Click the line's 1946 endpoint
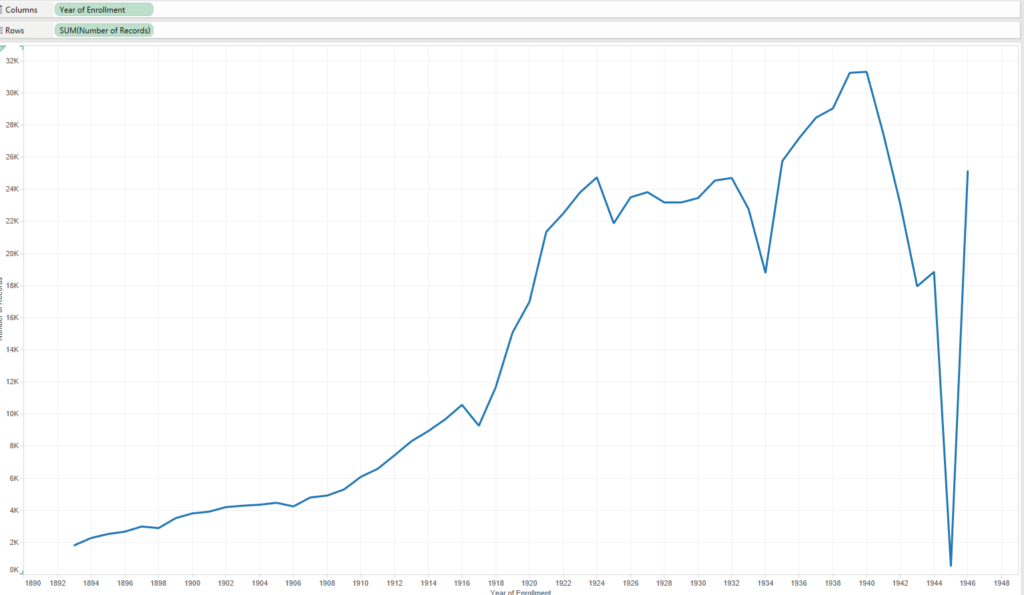Screen dimensions: 1024x595 tap(968, 171)
